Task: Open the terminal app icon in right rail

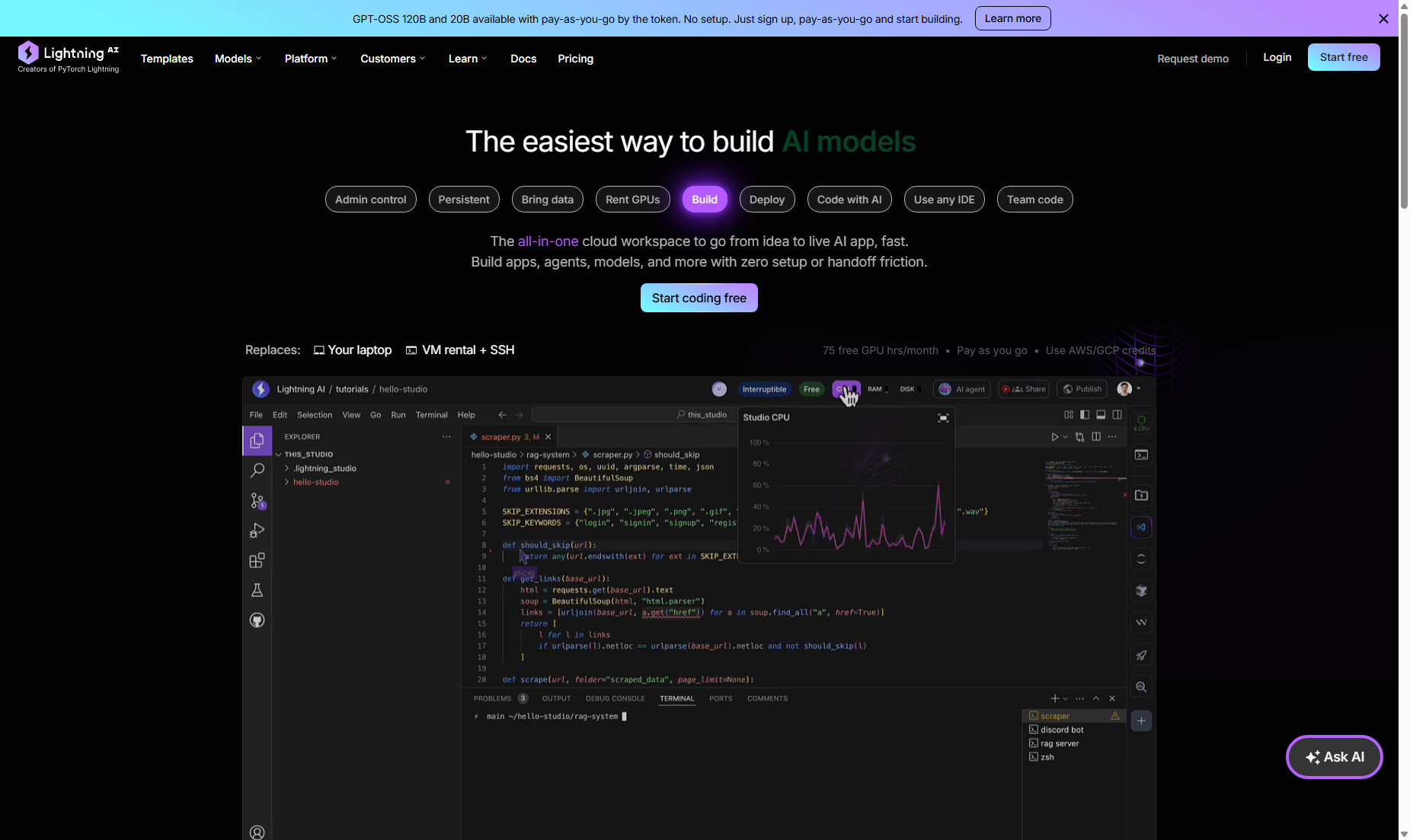Action: click(1141, 455)
